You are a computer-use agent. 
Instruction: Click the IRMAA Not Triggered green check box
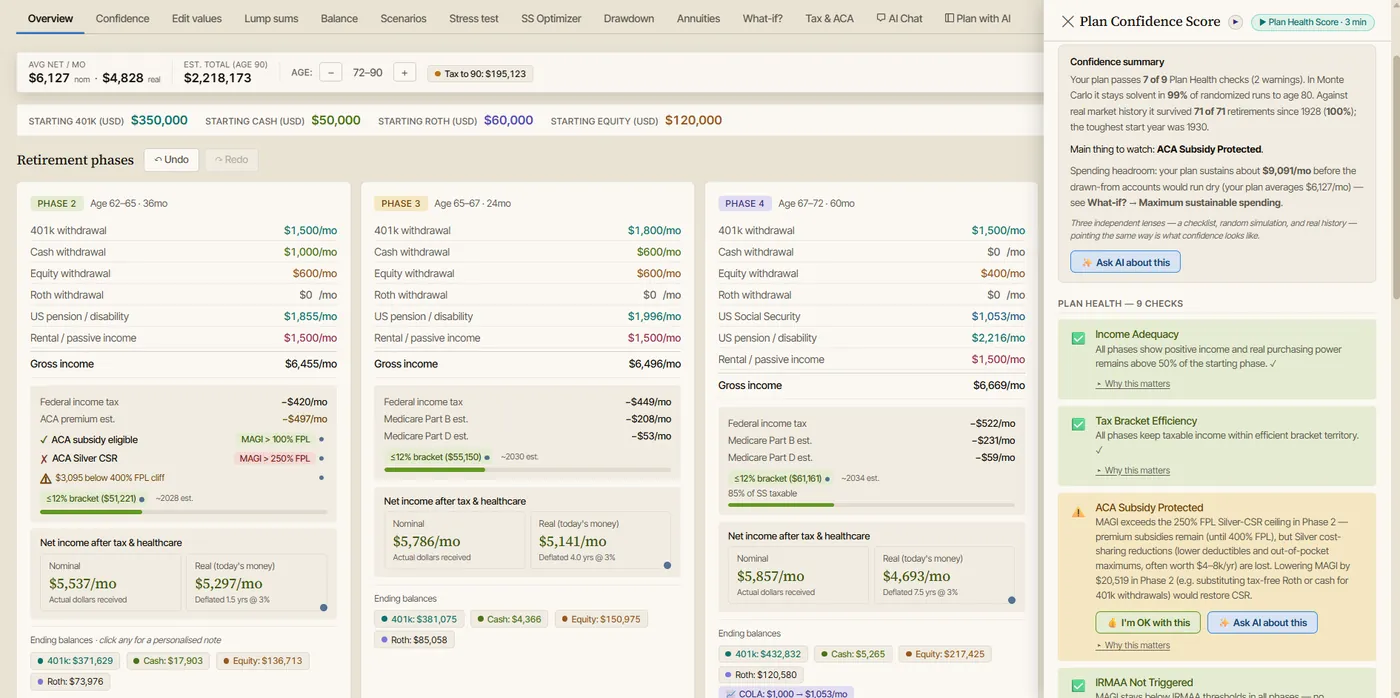1078,686
